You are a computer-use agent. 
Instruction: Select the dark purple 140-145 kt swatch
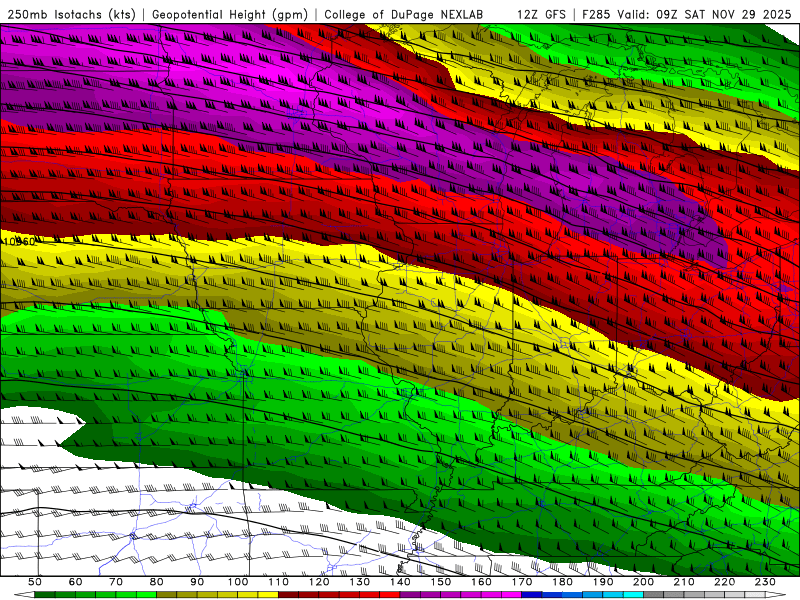pyautogui.click(x=410, y=594)
